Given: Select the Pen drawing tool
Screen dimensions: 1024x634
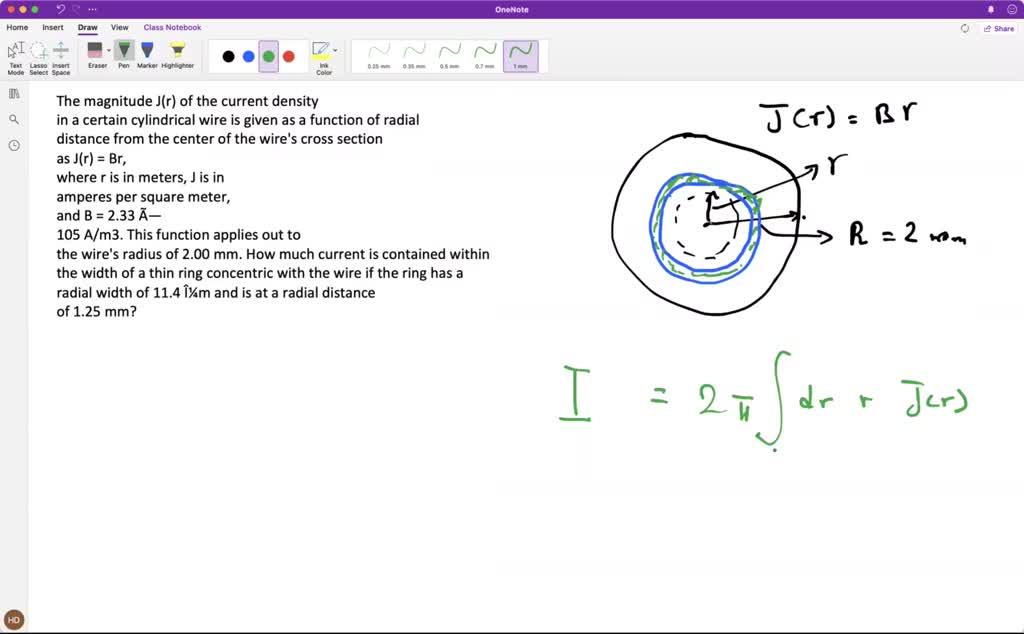Looking at the screenshot, I should [x=124, y=55].
